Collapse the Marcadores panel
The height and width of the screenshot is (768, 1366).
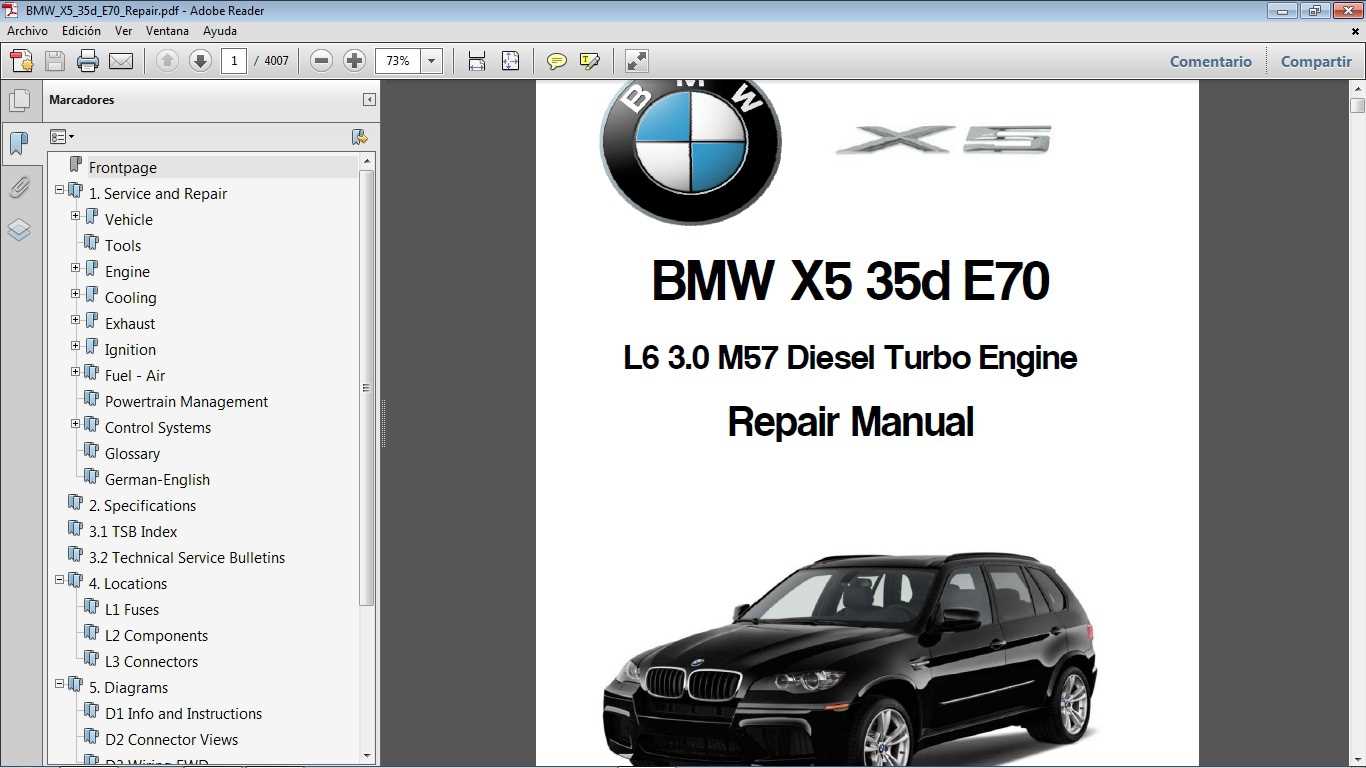369,100
